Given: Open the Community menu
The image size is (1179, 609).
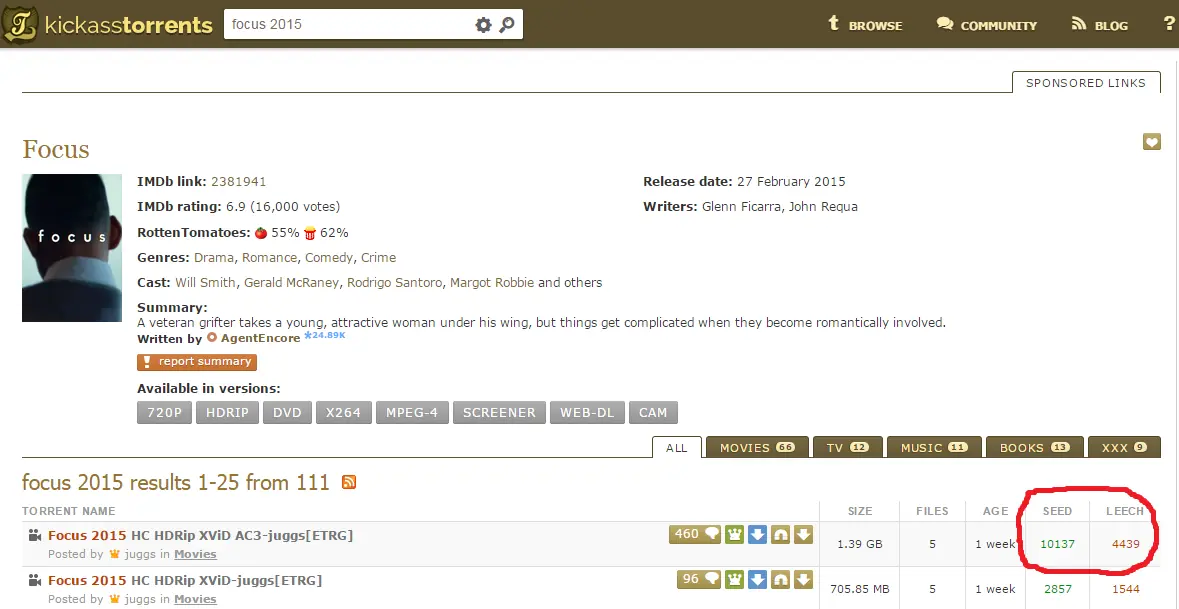Looking at the screenshot, I should [x=987, y=25].
